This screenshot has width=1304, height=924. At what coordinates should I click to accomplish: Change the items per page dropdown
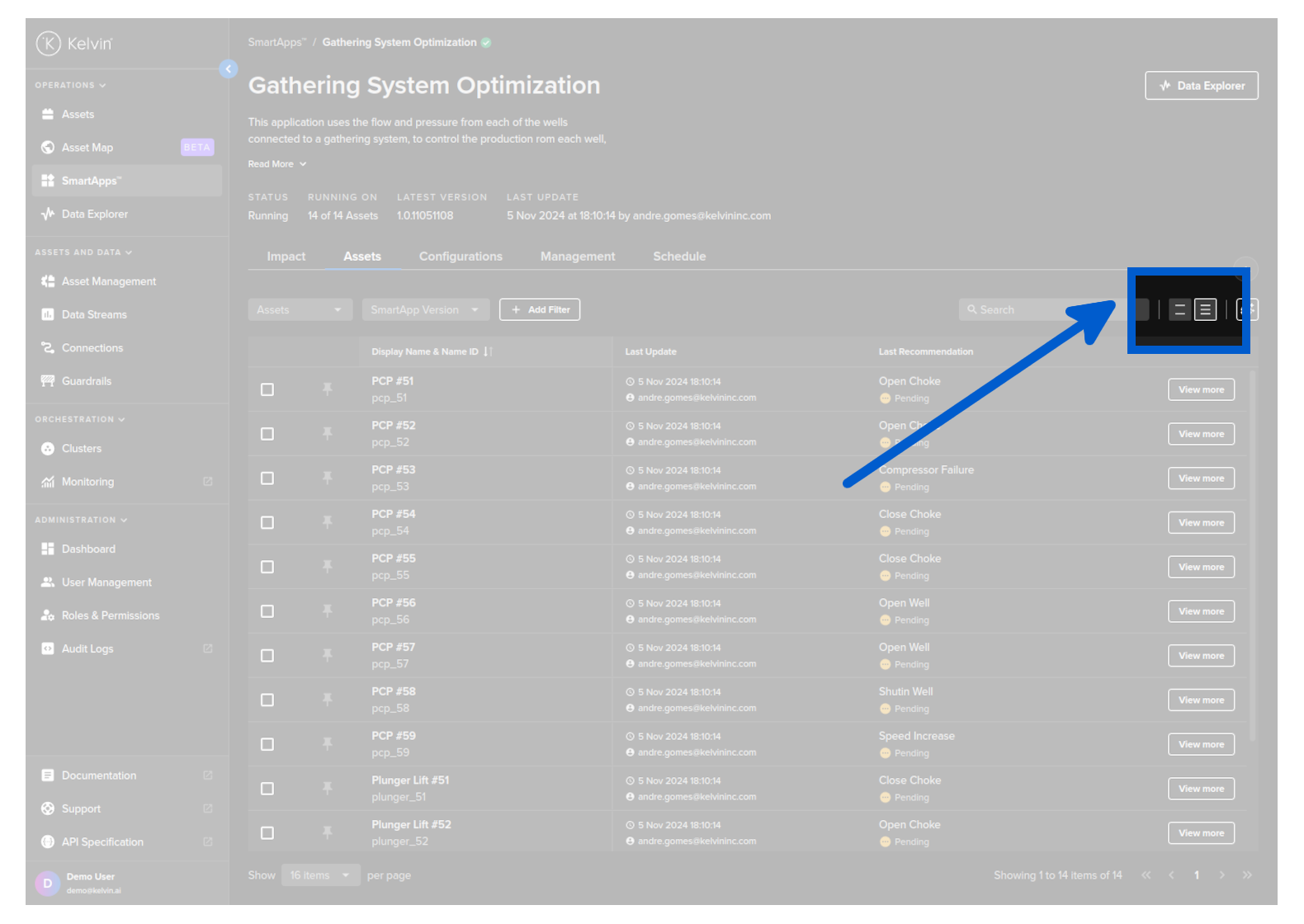tap(320, 875)
